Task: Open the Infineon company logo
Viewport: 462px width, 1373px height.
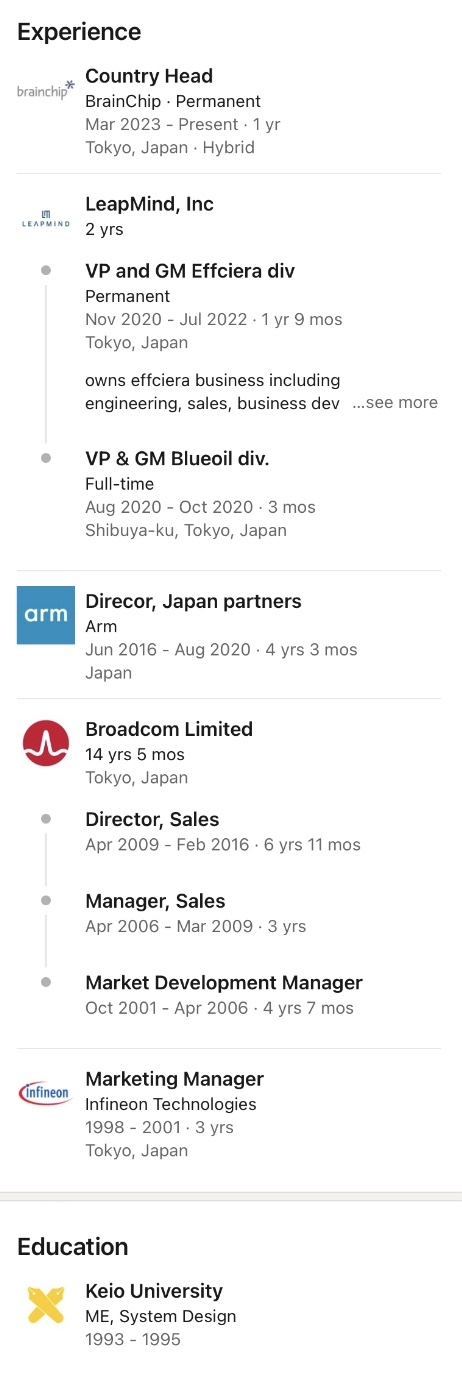Action: [46, 1093]
